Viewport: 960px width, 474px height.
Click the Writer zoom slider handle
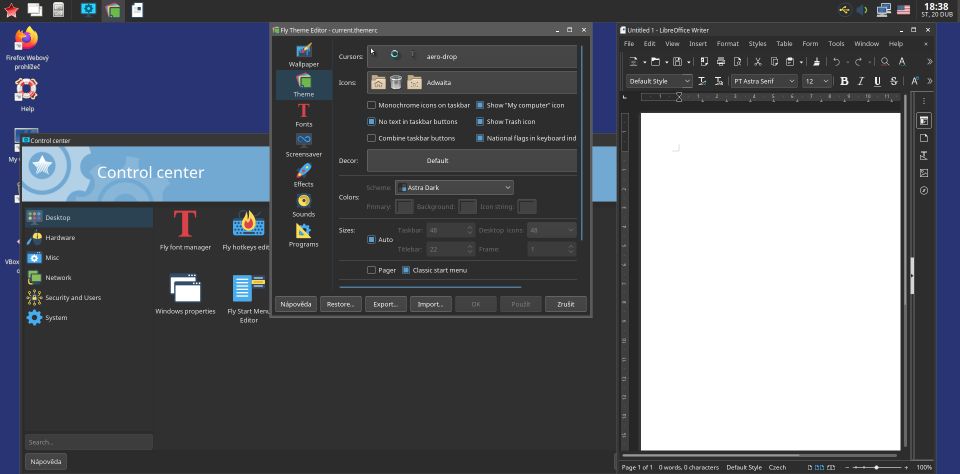pos(877,467)
